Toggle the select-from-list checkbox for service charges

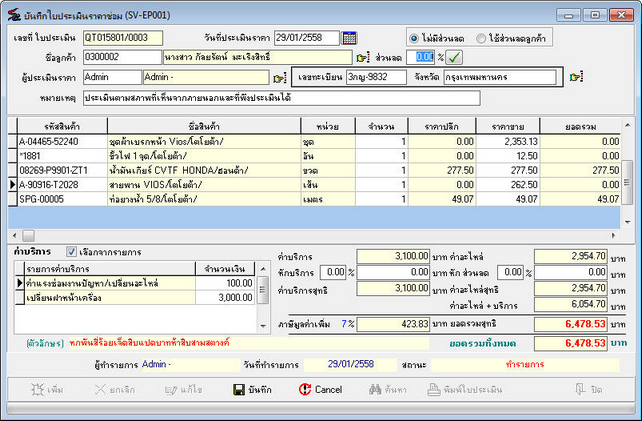[x=71, y=251]
